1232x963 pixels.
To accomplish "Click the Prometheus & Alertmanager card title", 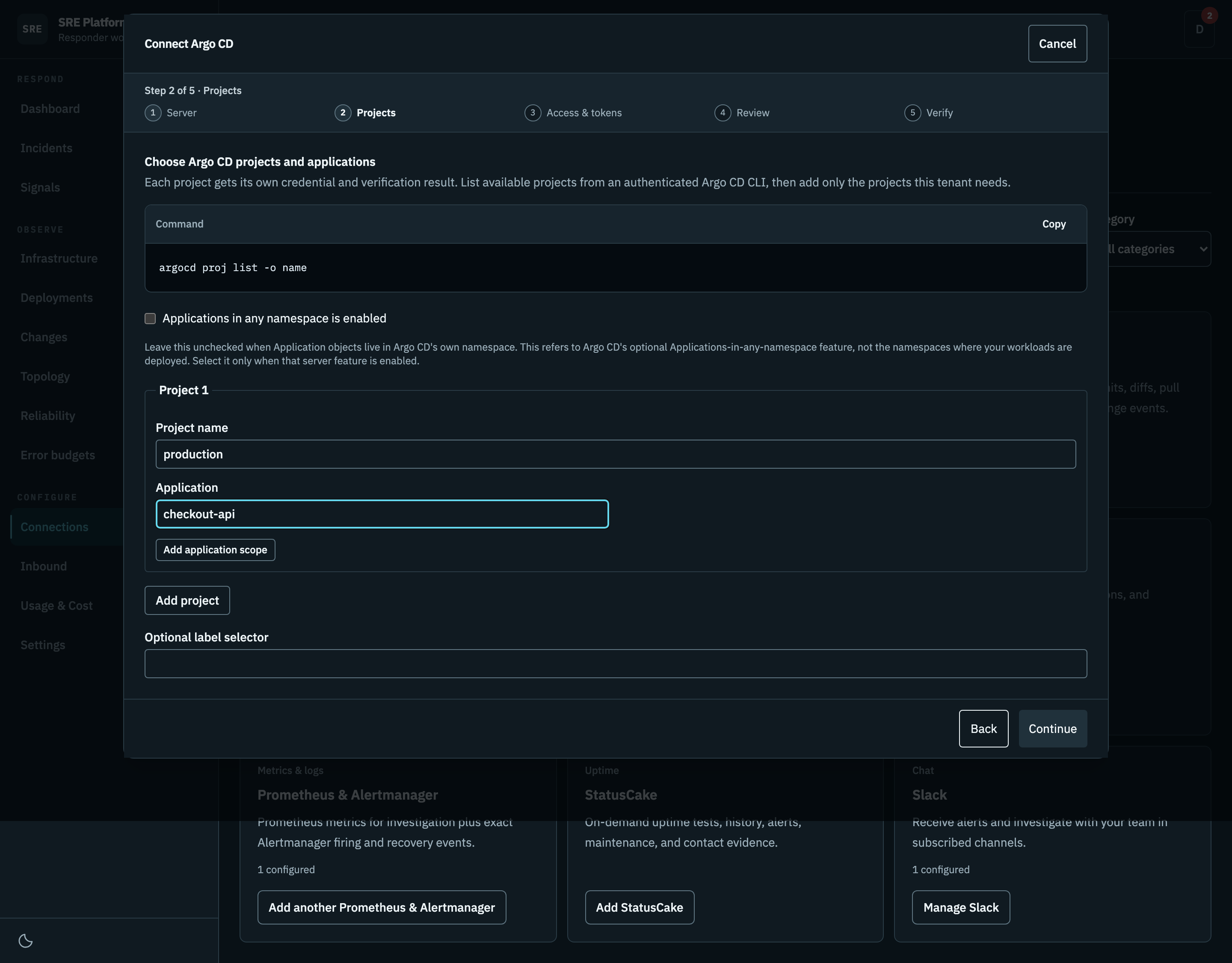I will [347, 795].
